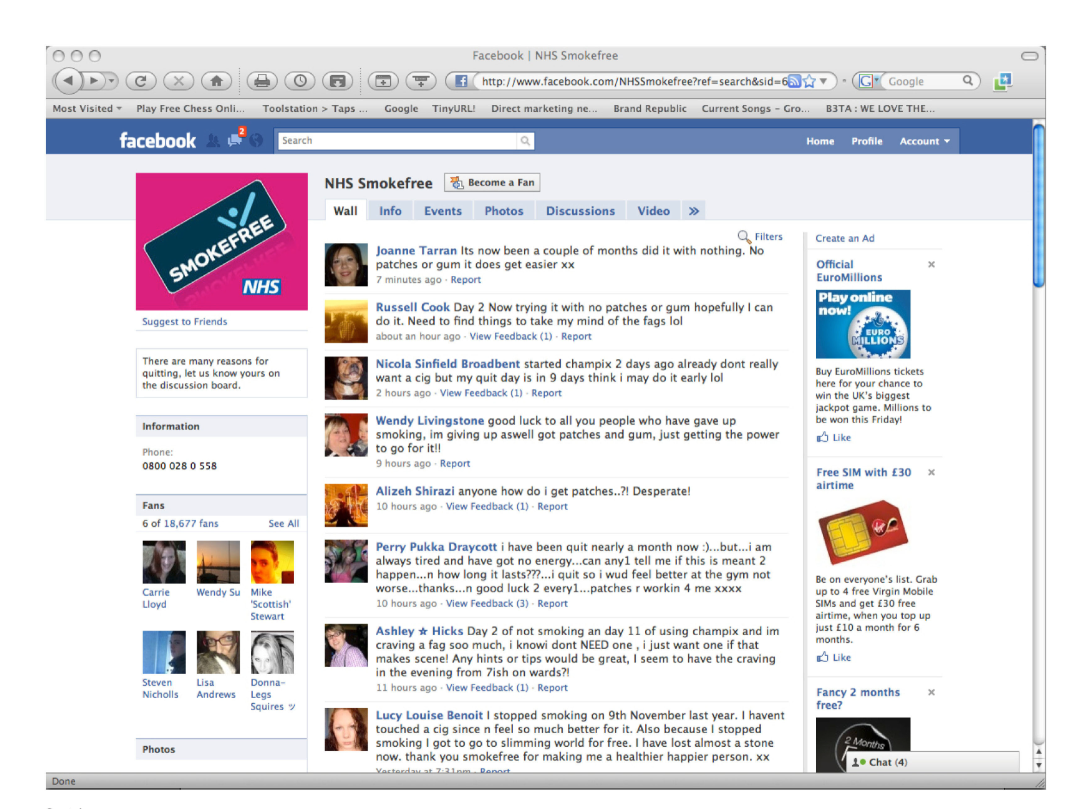Open the TinyURL! bookmark
Screen dimensions: 1092x809
point(453,109)
